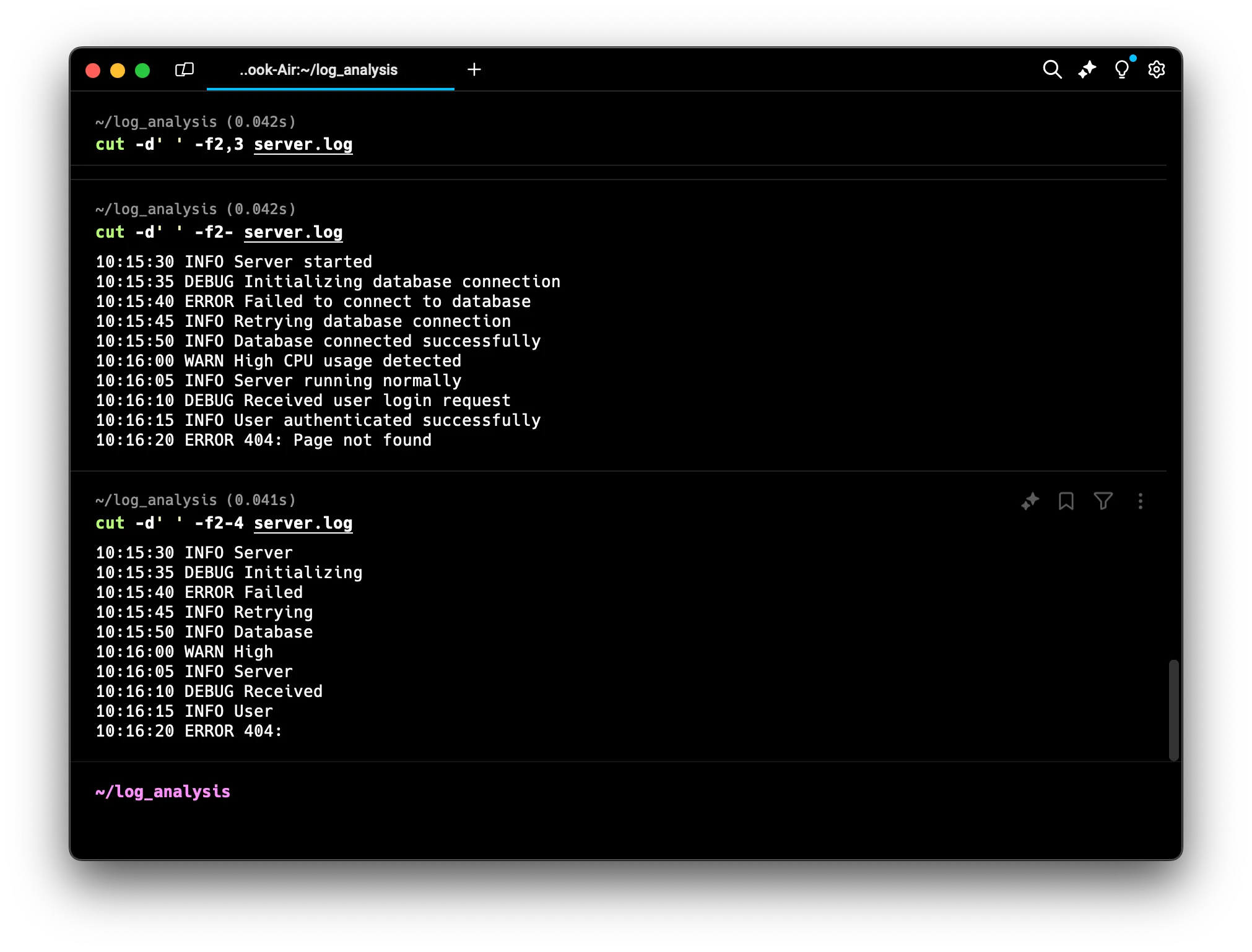
Task: Open the lightbulb resource center icon
Action: pyautogui.click(x=1121, y=69)
